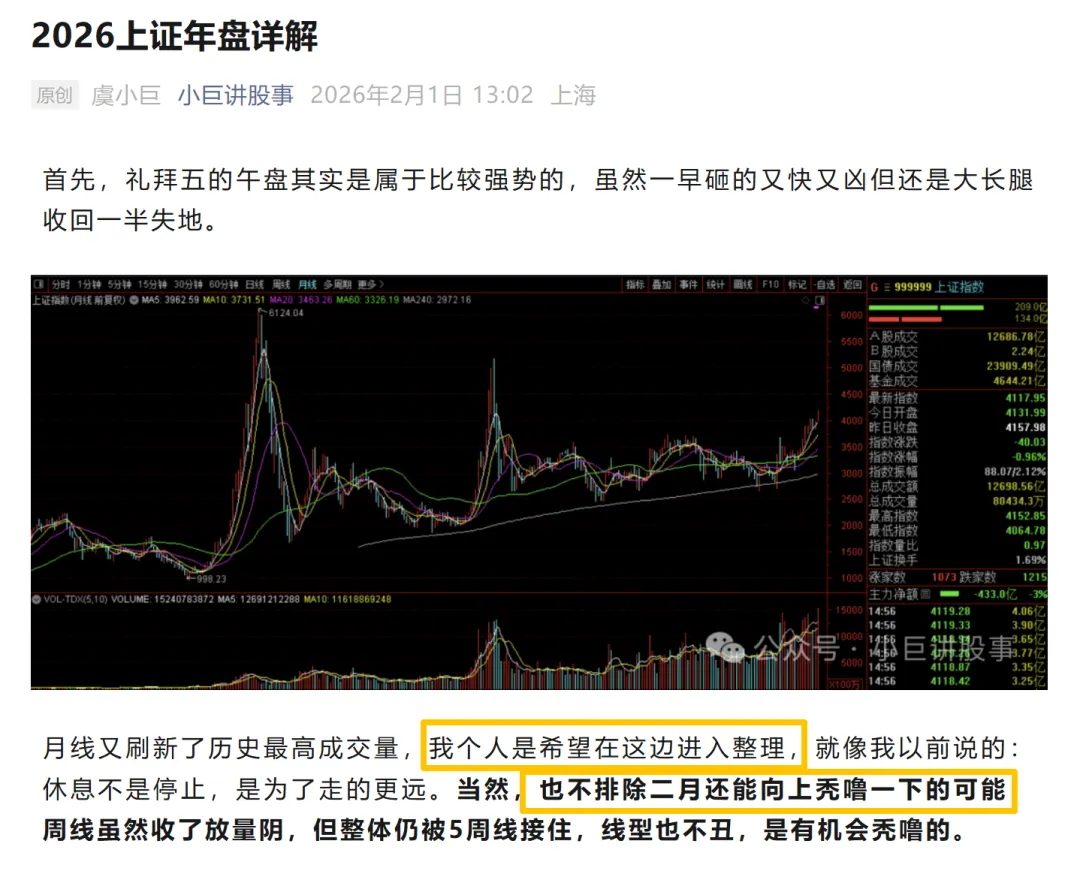
Task: Select the 5分钟 period tab
Action: pyautogui.click(x=119, y=284)
